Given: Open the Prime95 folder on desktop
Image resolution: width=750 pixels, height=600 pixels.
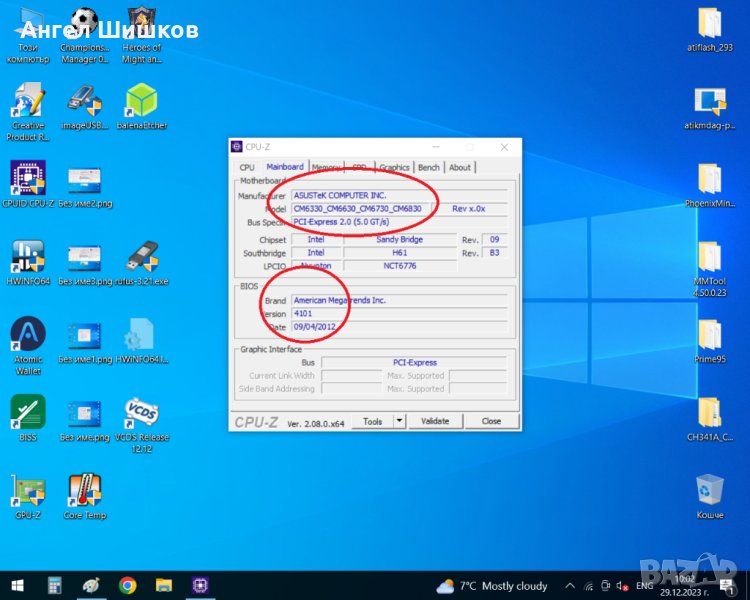Looking at the screenshot, I should (709, 336).
